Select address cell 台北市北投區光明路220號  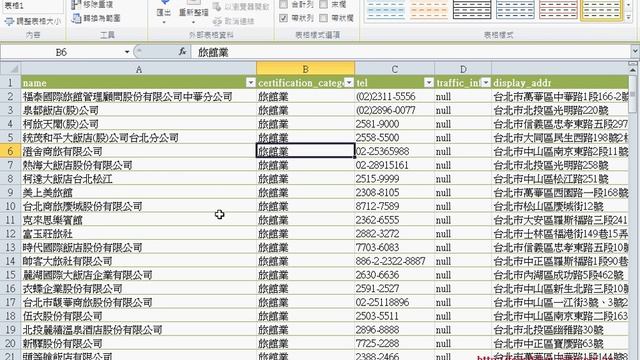560,110
